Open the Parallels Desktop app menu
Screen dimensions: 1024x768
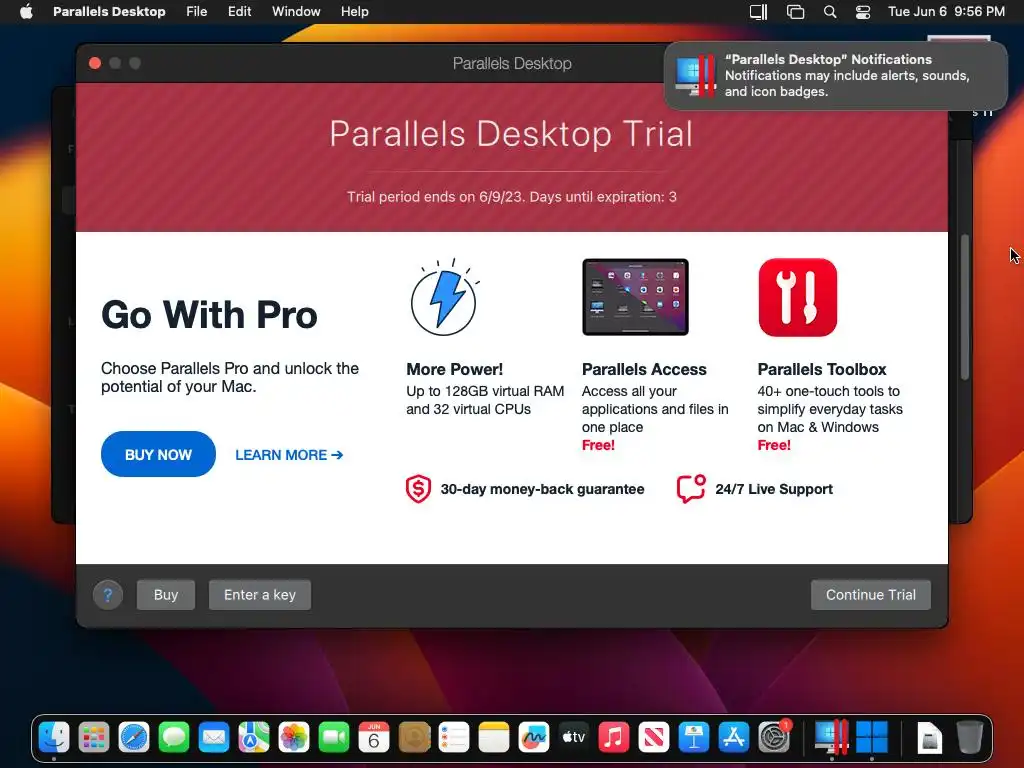coord(109,11)
